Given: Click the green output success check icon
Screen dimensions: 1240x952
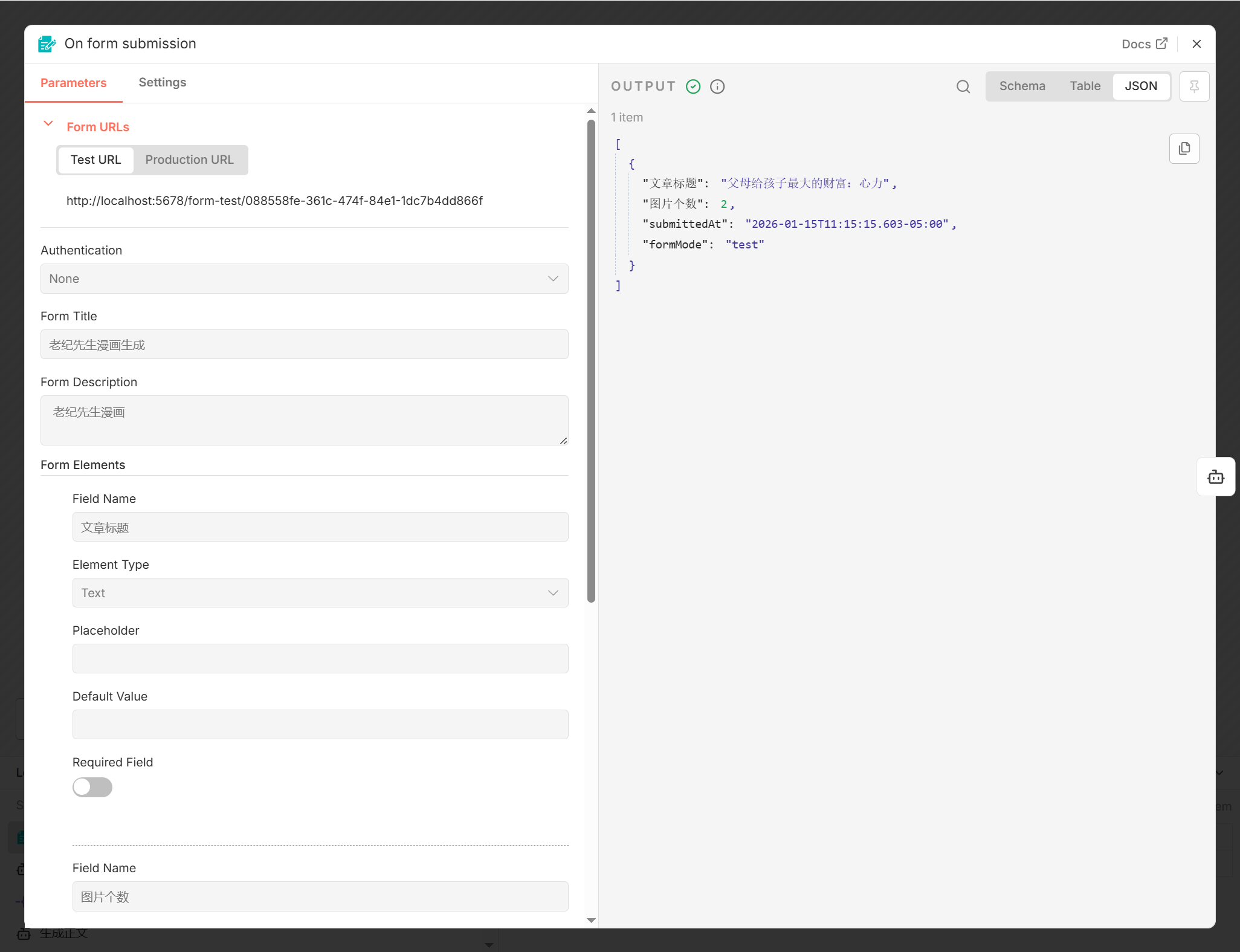Looking at the screenshot, I should tap(693, 86).
